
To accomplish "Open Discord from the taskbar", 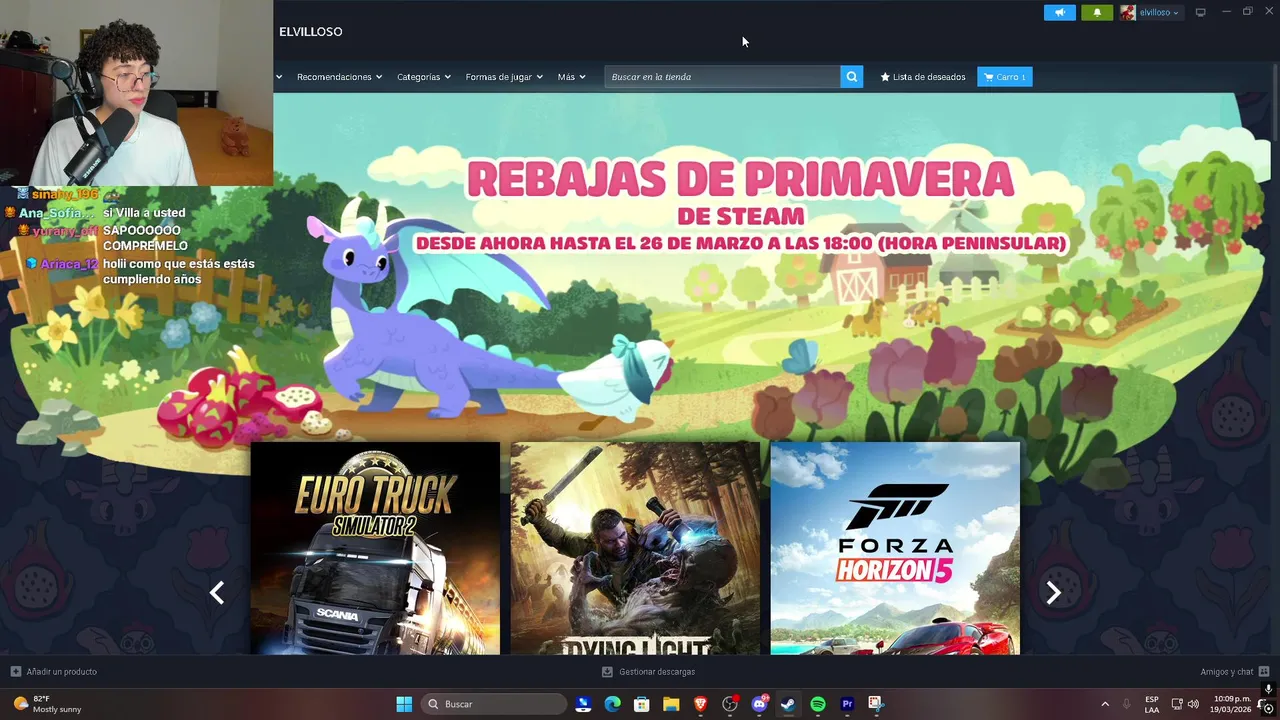I will tap(759, 704).
